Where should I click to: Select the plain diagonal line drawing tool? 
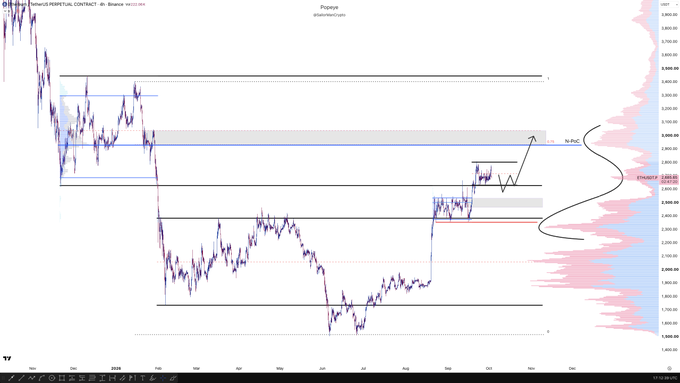point(22,378)
